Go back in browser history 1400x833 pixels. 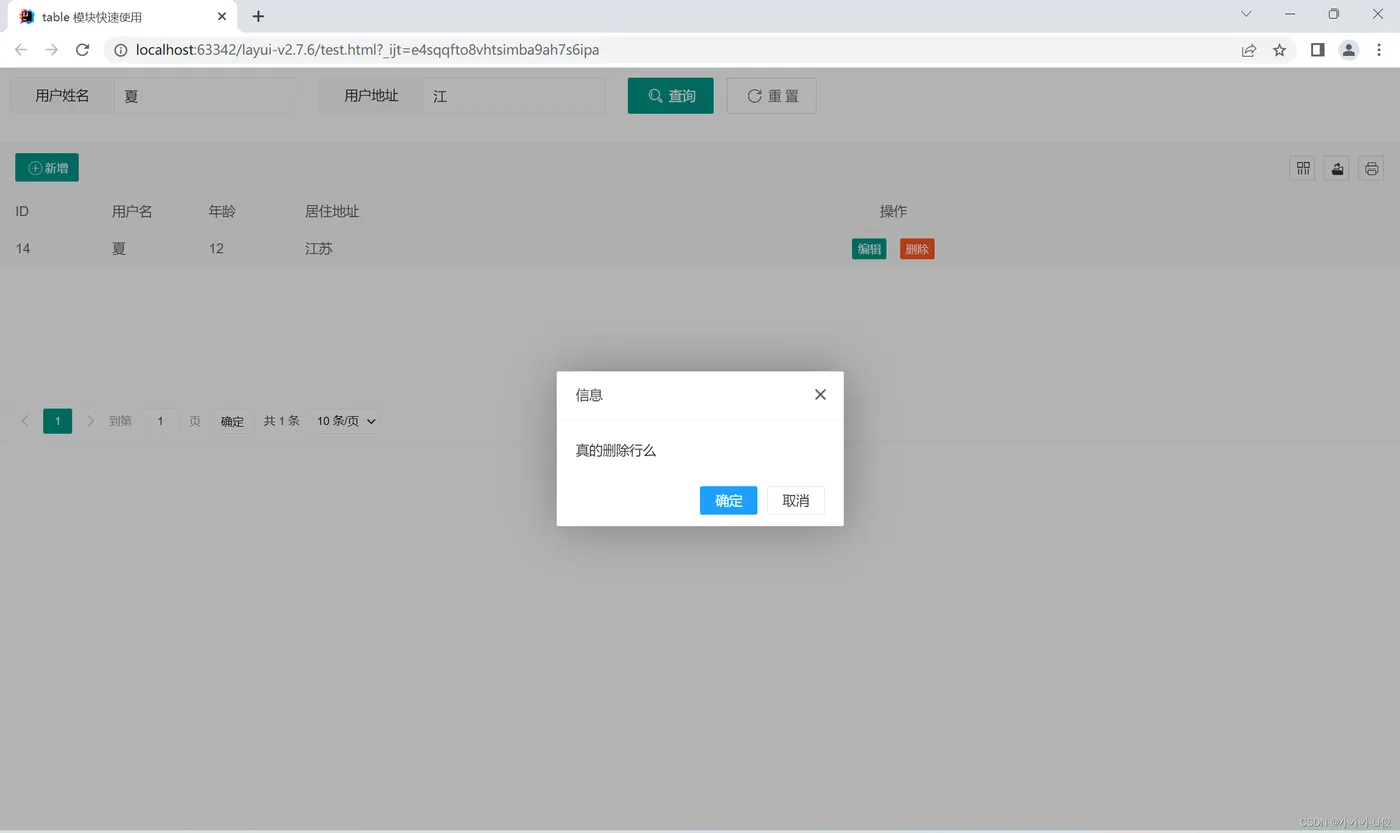tap(21, 50)
